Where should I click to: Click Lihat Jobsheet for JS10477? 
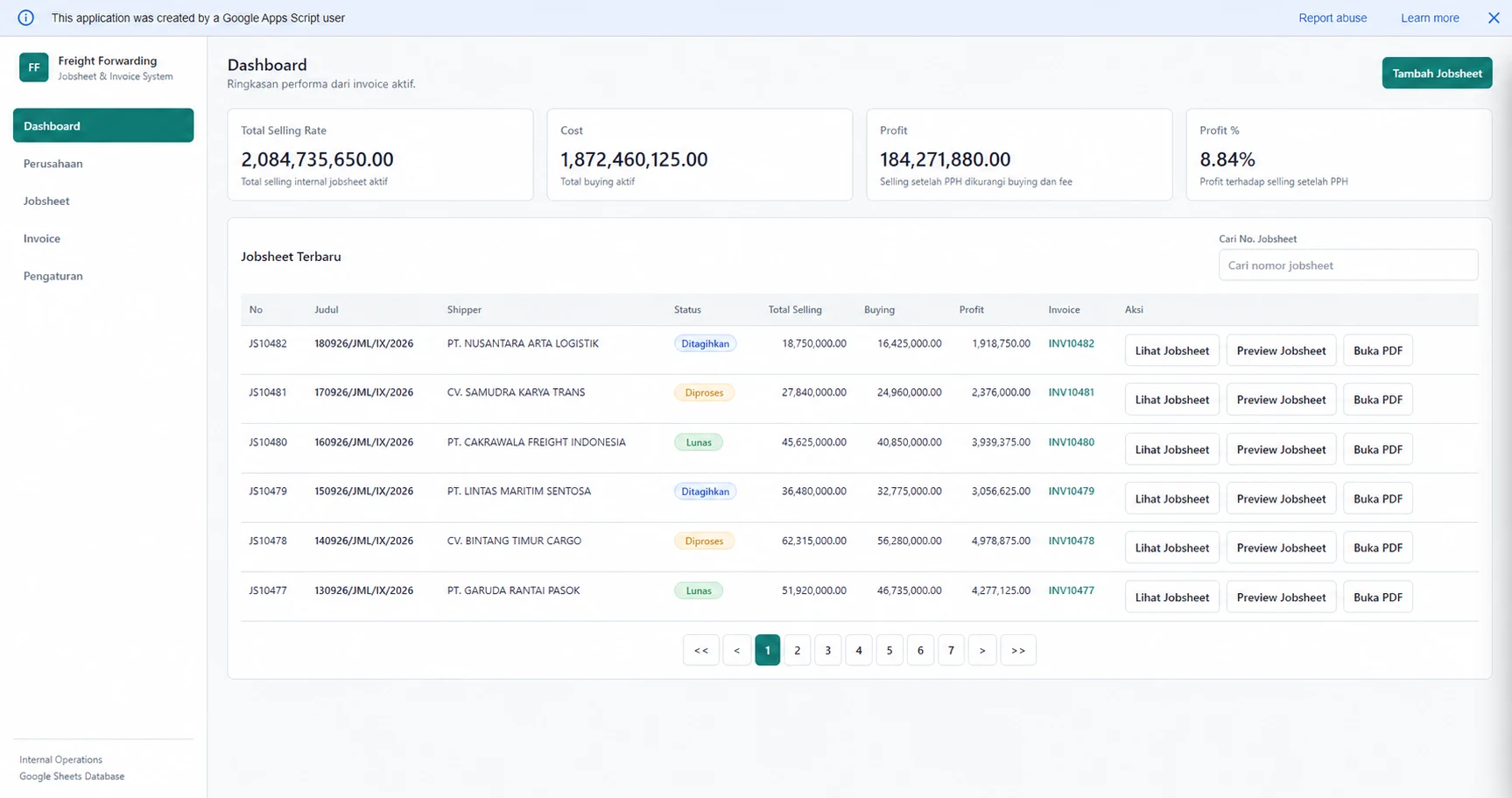coord(1171,597)
